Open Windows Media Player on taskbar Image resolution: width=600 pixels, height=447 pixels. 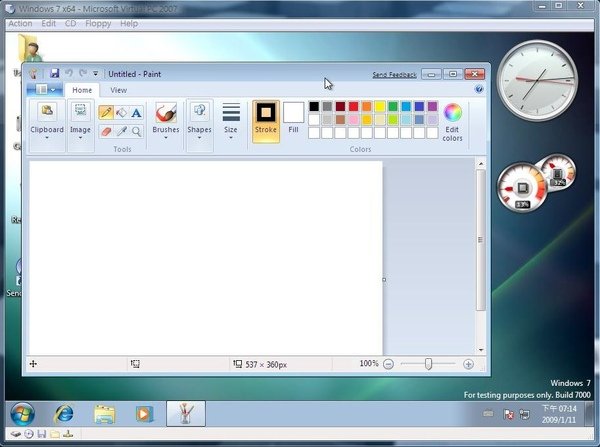(144, 414)
